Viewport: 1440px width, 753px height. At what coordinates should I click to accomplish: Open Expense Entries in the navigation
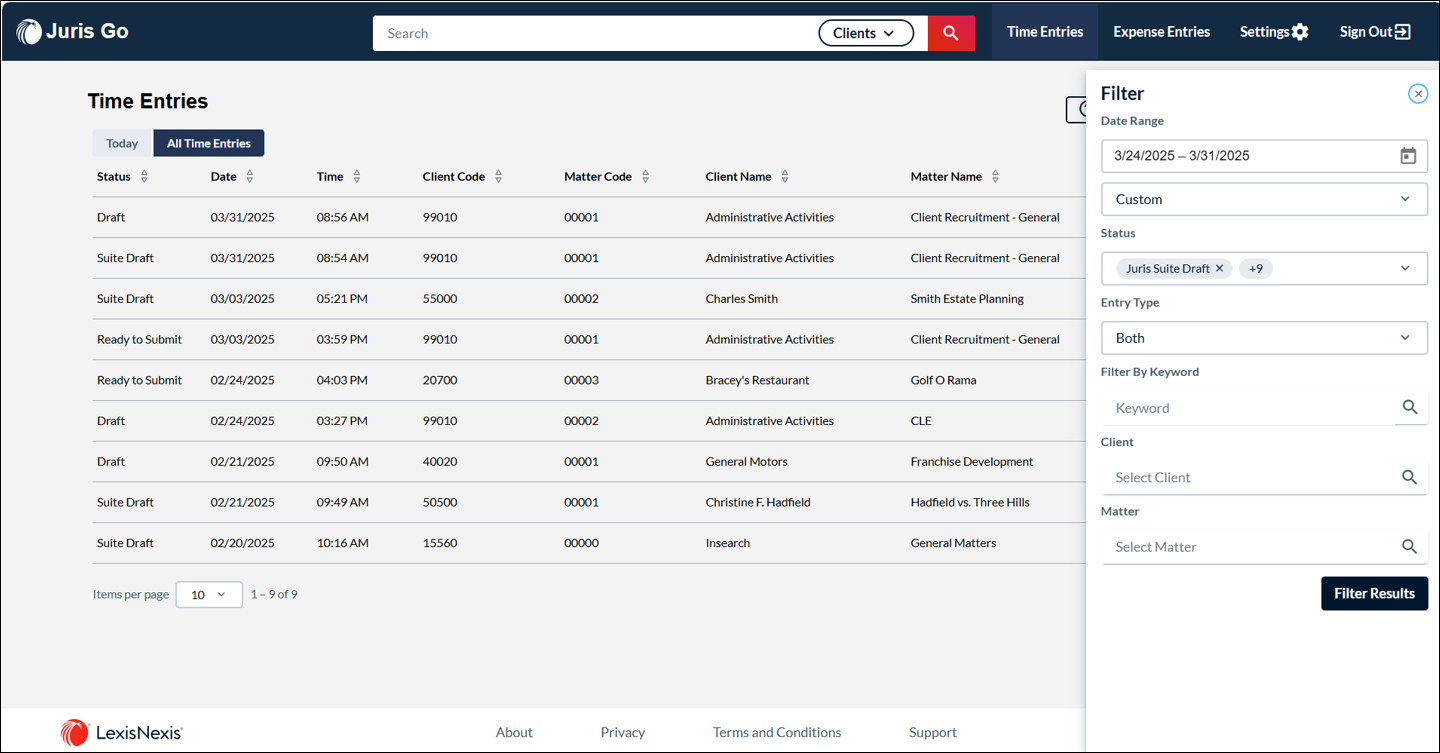[x=1161, y=32]
